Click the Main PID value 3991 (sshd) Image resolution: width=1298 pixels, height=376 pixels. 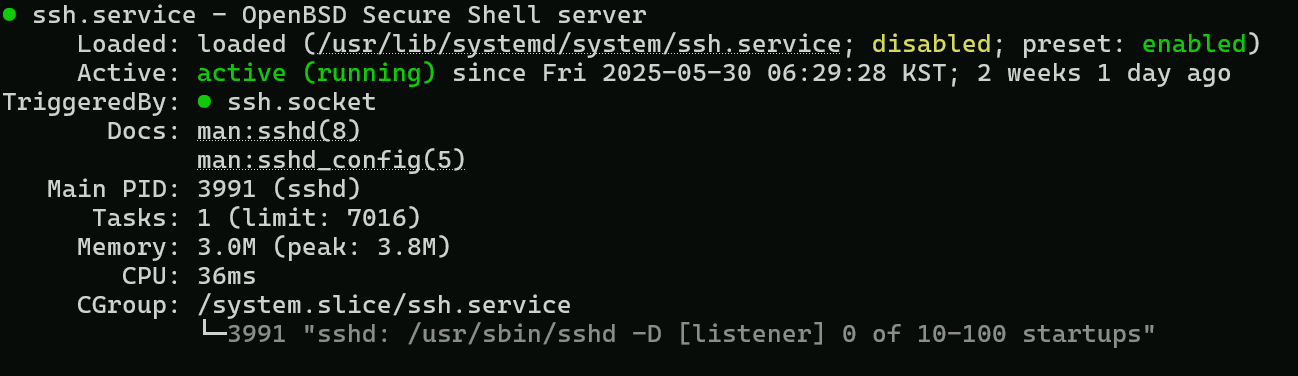click(279, 189)
